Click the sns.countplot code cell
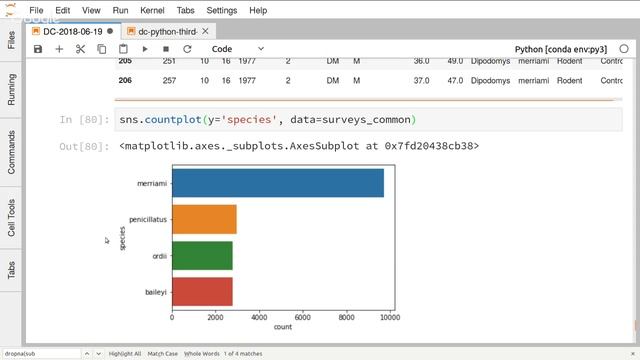The image size is (640, 360). (x=368, y=120)
